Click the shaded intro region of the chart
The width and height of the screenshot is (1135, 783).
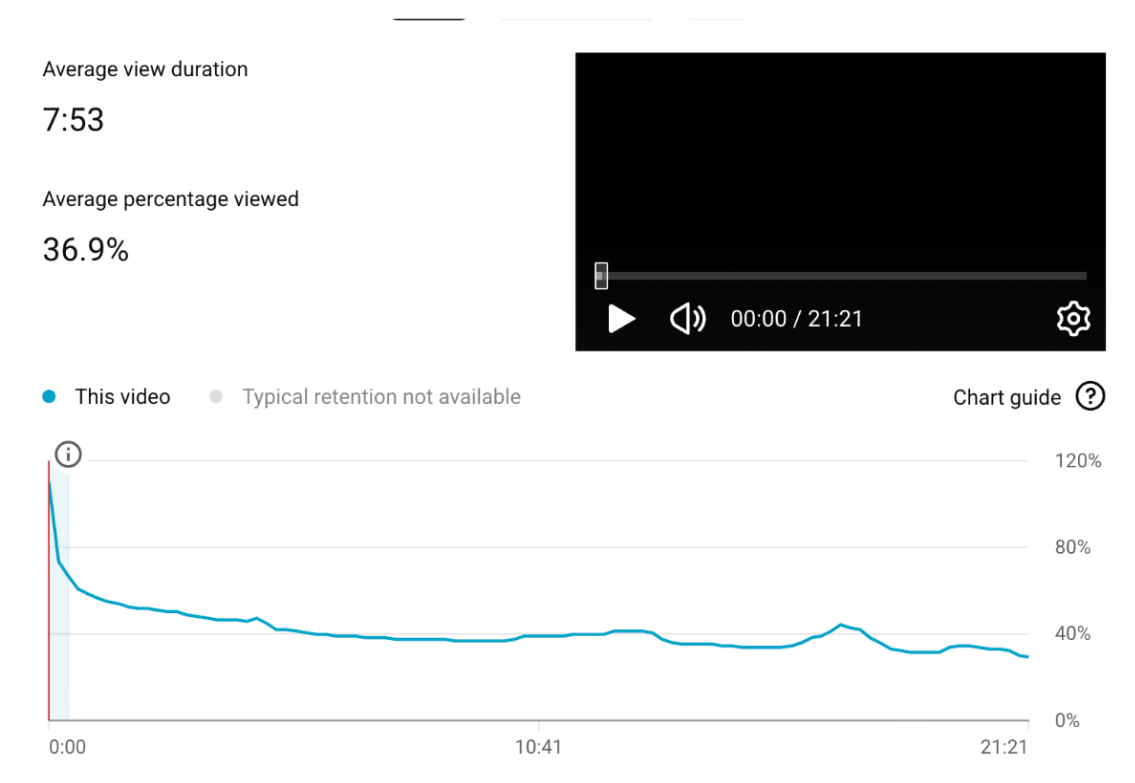[x=60, y=650]
